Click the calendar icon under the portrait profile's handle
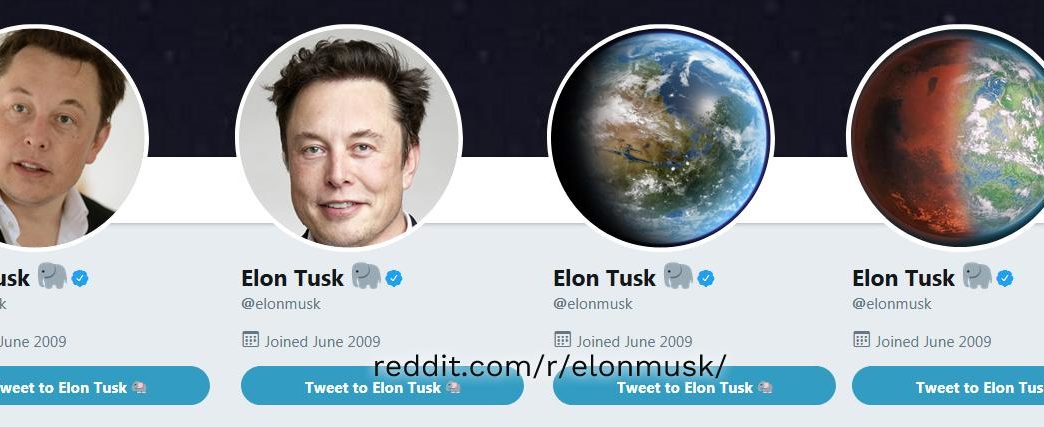The width and height of the screenshot is (1044, 427). coord(250,340)
